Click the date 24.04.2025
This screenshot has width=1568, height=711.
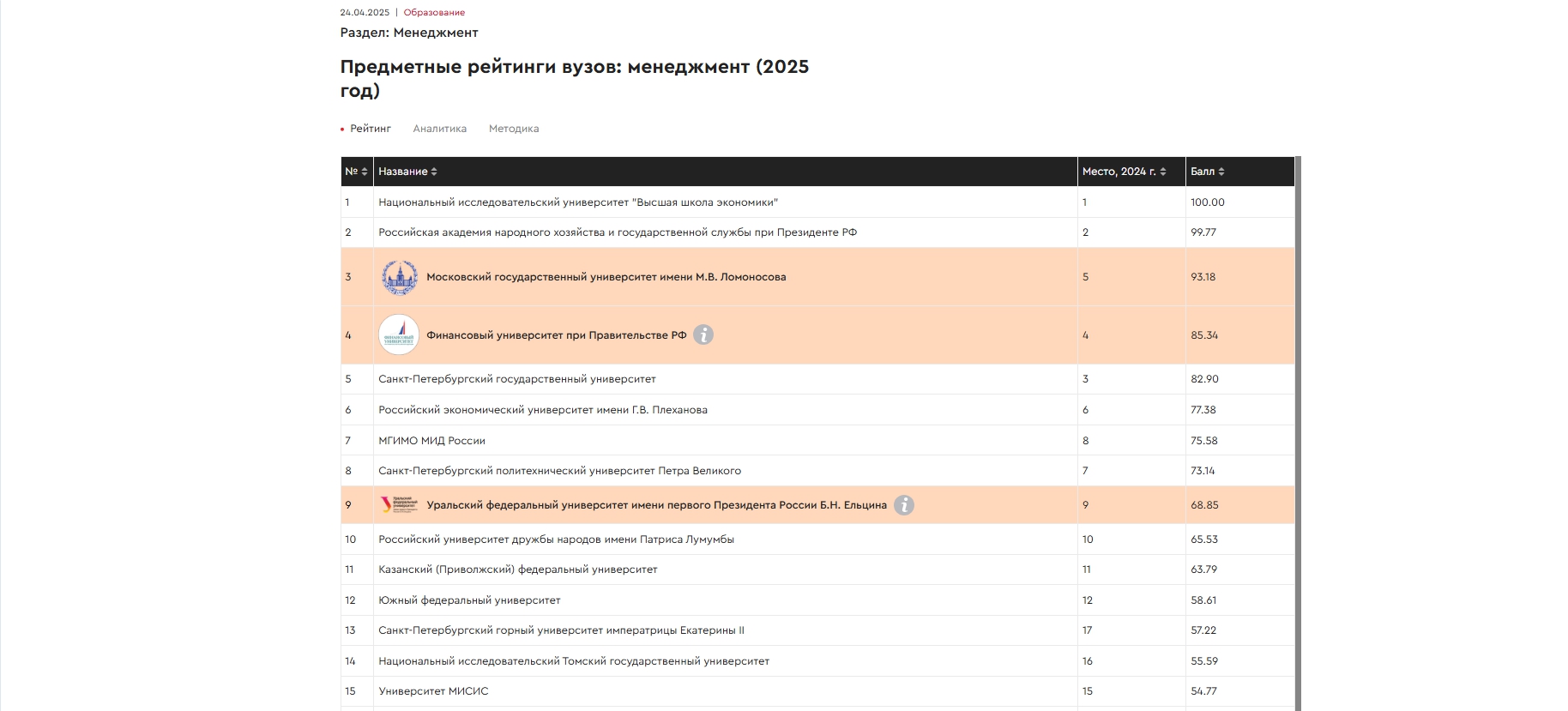pyautogui.click(x=365, y=13)
